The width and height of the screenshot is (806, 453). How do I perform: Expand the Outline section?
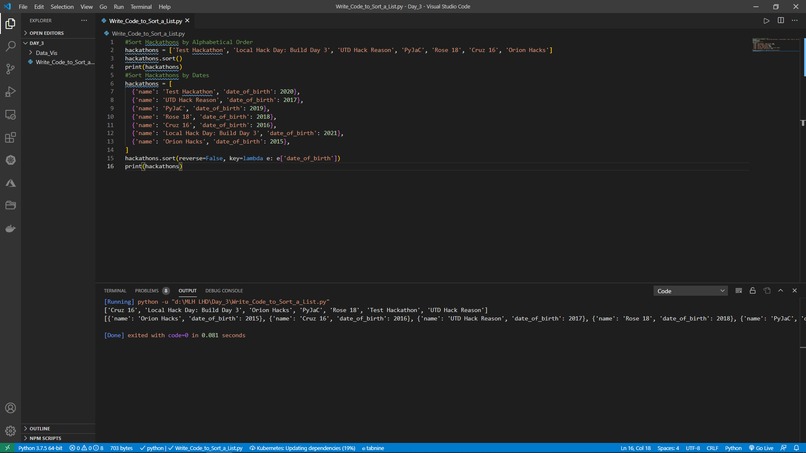58,428
